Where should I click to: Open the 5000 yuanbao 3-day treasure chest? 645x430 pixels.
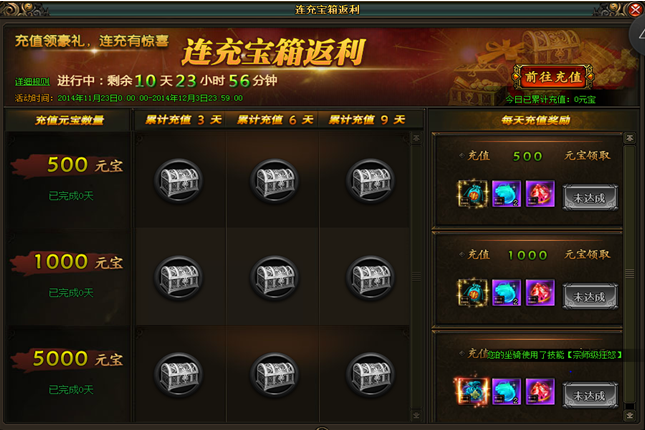179,375
